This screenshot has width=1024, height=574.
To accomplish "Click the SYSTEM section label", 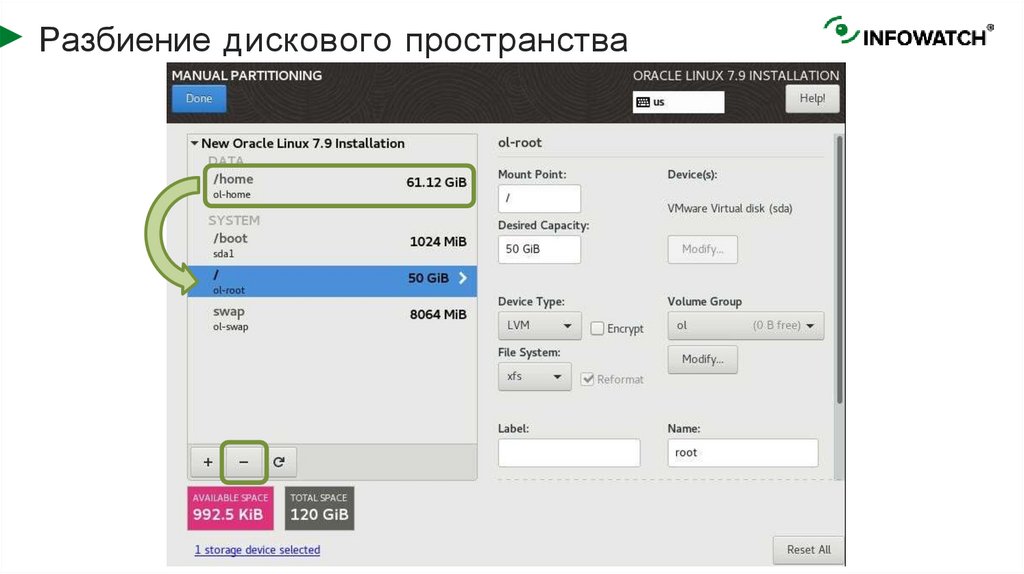I will point(234,220).
